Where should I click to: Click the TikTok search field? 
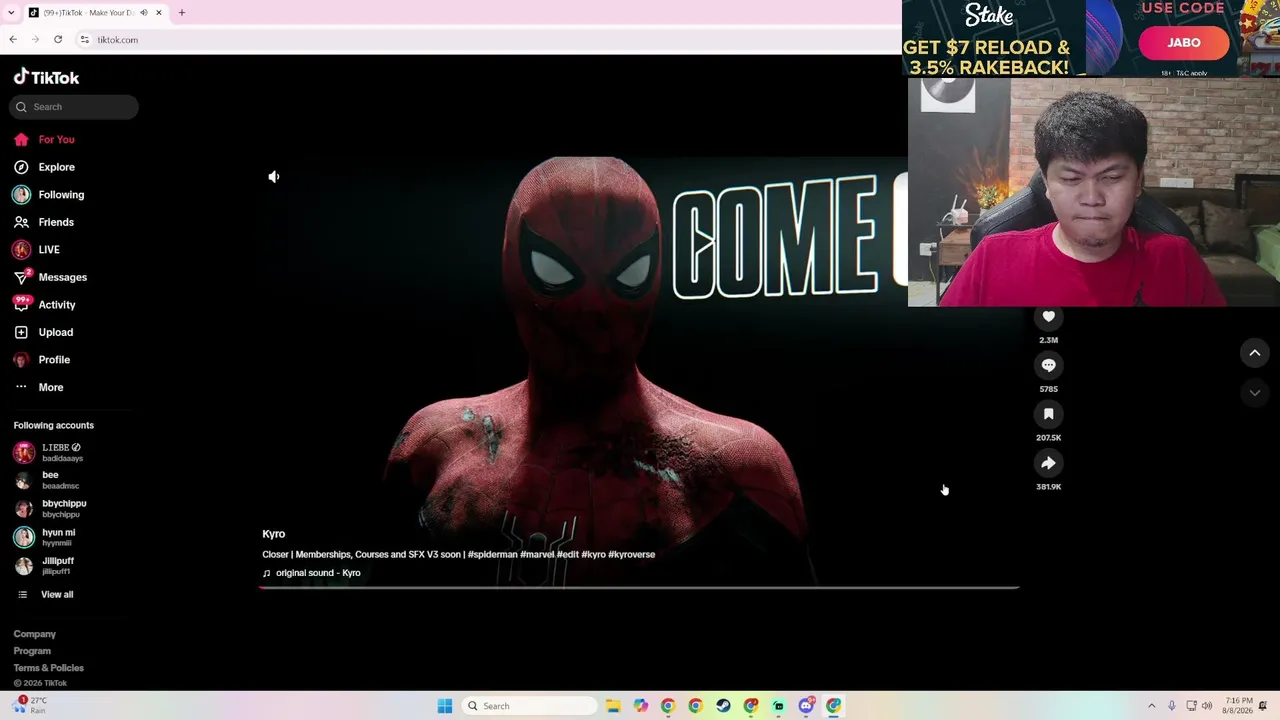tap(74, 107)
